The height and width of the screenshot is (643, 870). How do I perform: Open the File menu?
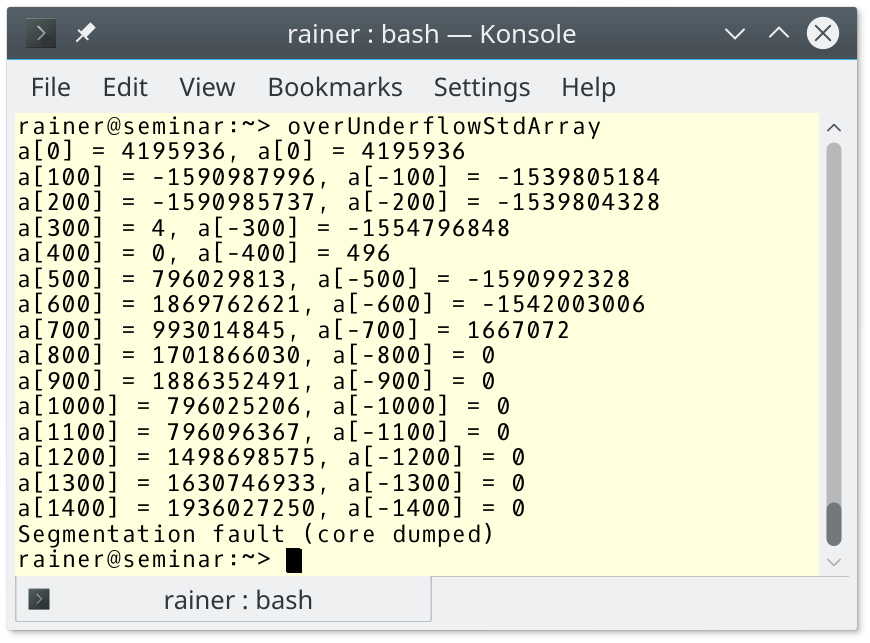(50, 87)
